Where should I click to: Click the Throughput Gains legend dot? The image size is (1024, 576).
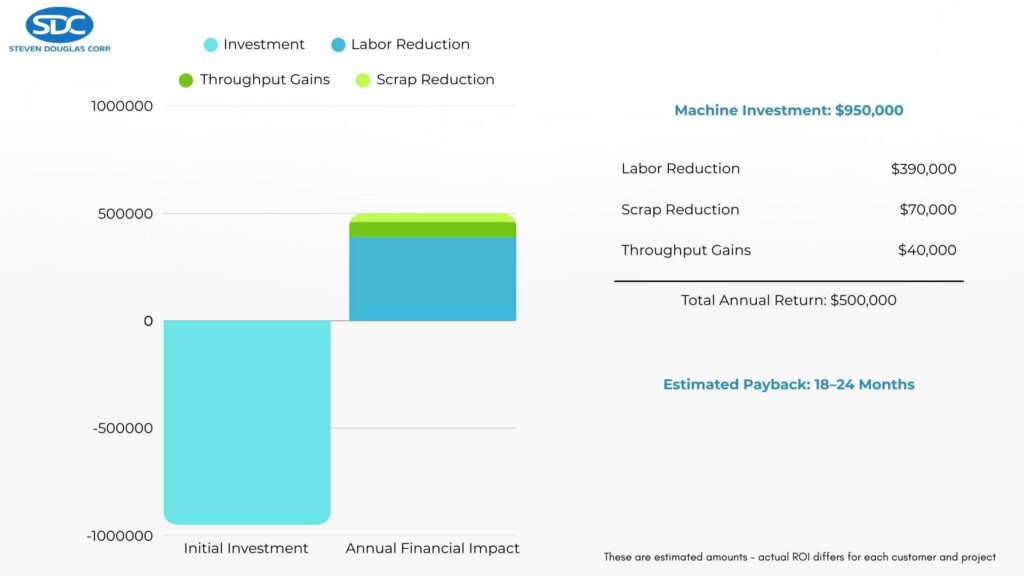186,80
